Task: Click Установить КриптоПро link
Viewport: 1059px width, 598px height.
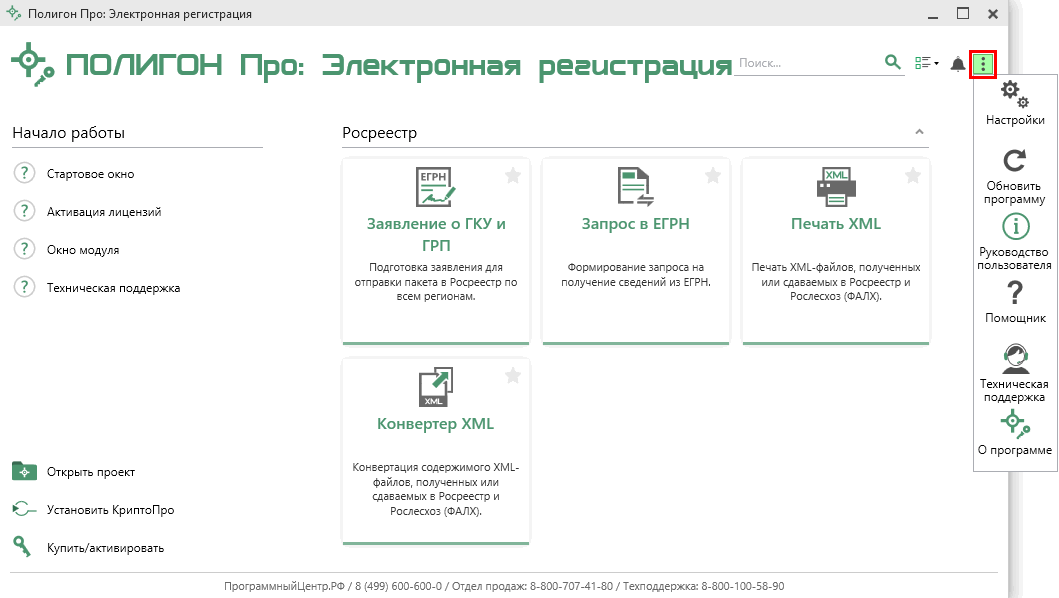Action: (x=110, y=510)
